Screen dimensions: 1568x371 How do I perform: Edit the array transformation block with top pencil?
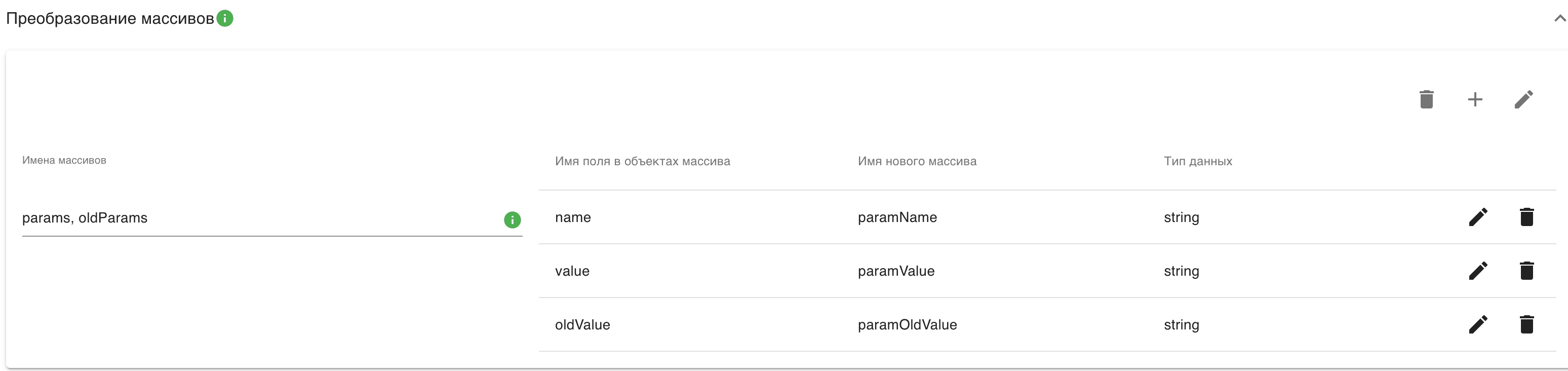click(1523, 99)
